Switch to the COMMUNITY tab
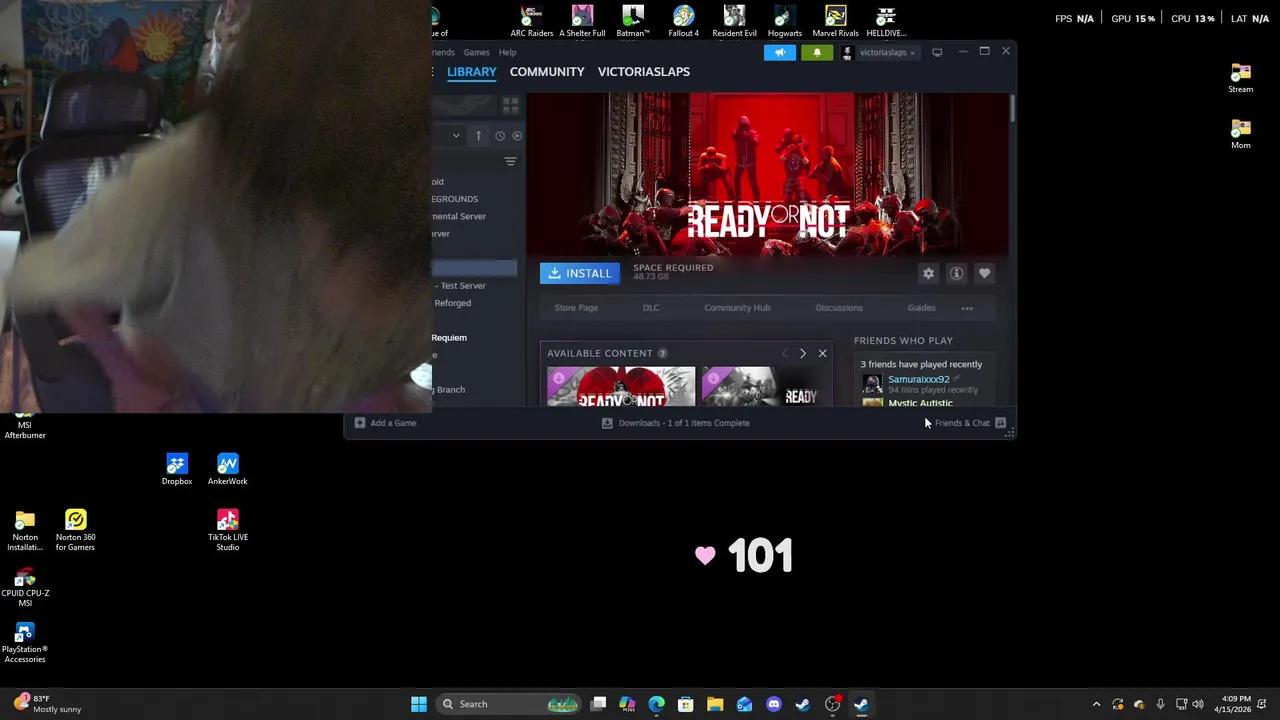 pyautogui.click(x=547, y=72)
